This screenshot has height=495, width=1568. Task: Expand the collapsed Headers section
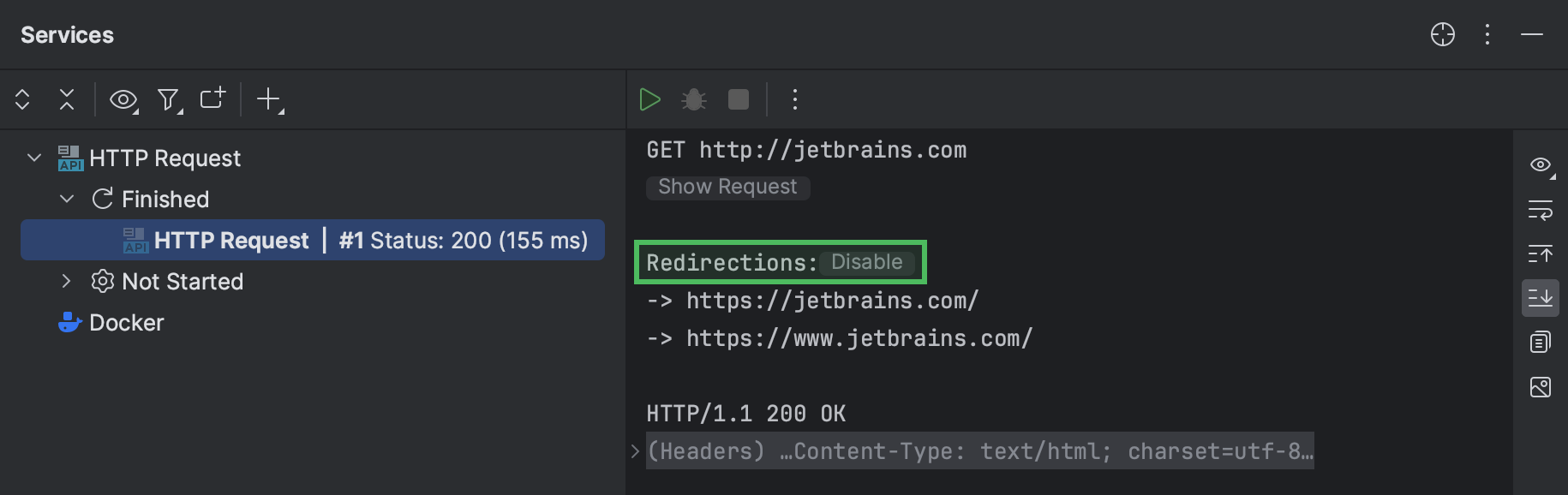[x=634, y=450]
